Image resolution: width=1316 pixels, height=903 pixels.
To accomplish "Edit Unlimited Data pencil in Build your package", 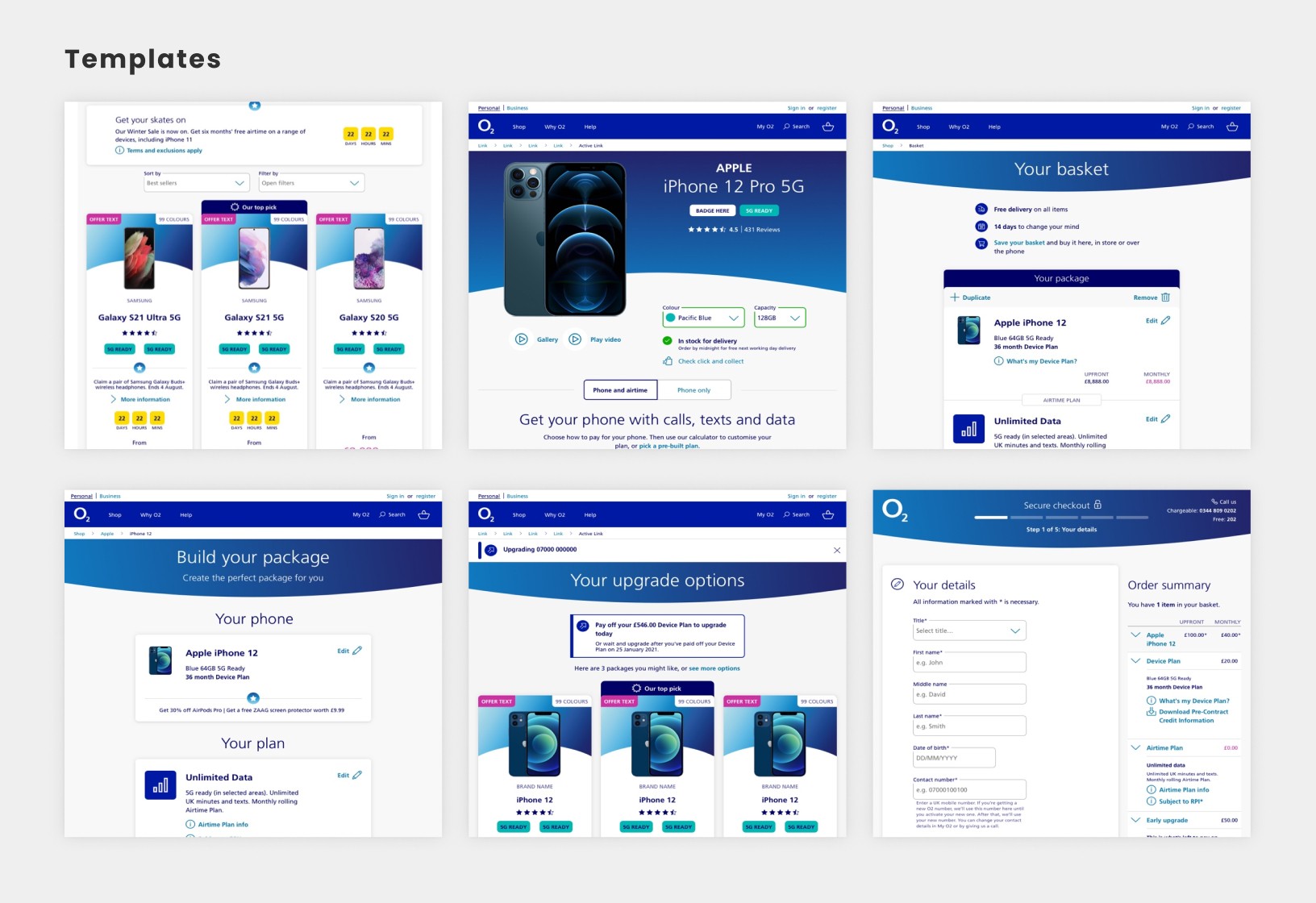I will (357, 775).
